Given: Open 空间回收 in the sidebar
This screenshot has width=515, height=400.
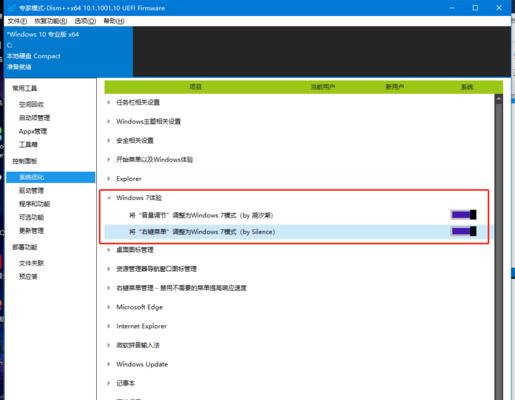Looking at the screenshot, I should coord(31,104).
